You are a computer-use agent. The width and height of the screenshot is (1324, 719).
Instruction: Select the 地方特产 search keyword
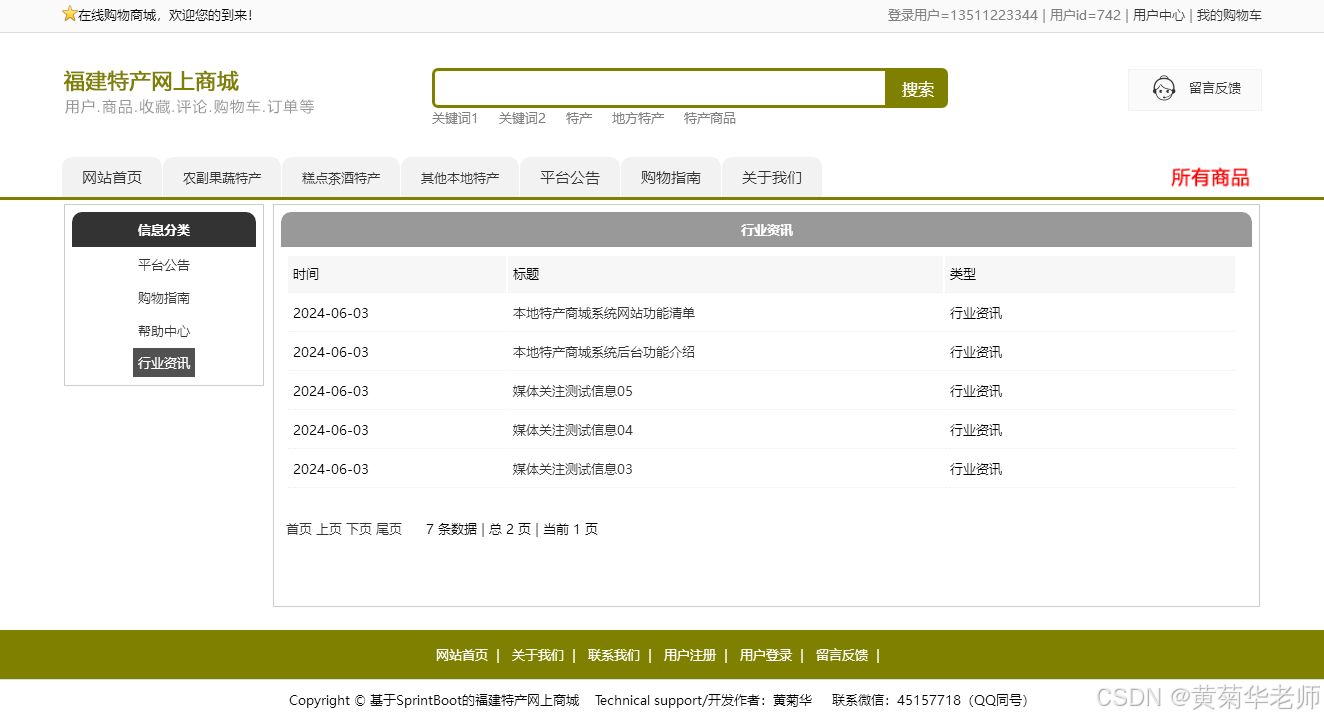tap(638, 118)
